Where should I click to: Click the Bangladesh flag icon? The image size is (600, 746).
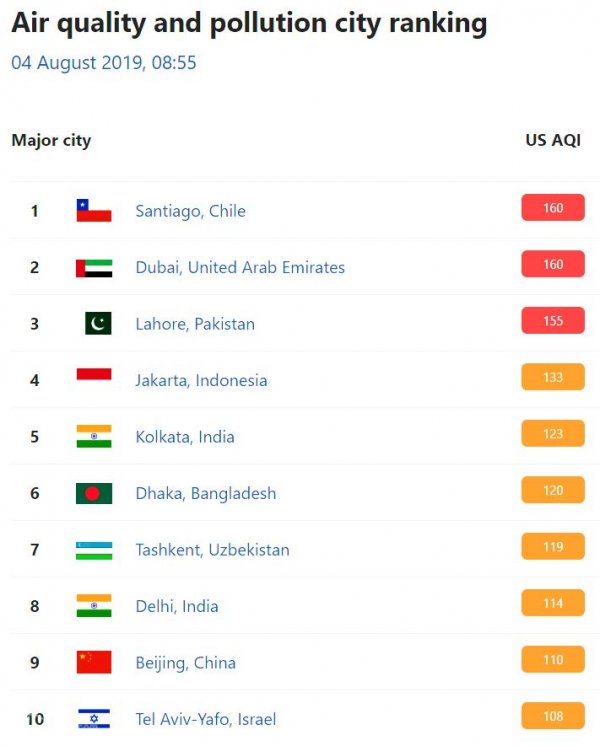[x=94, y=493]
